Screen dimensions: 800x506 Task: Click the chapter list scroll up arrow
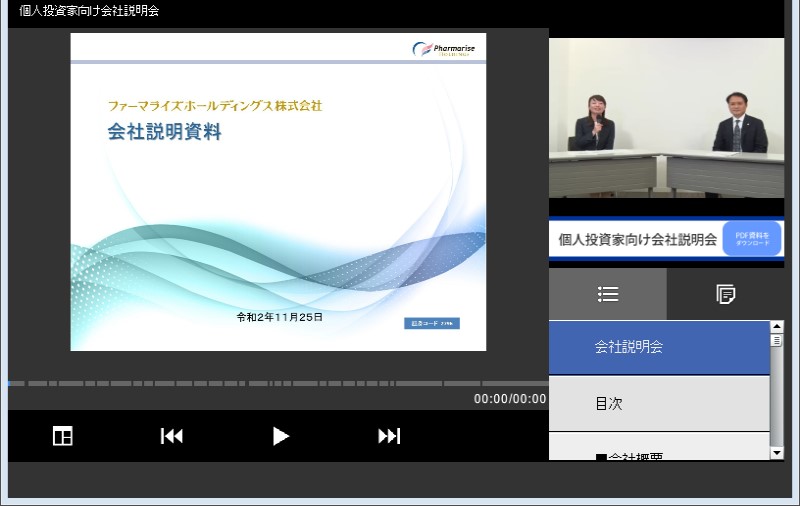coord(777,326)
